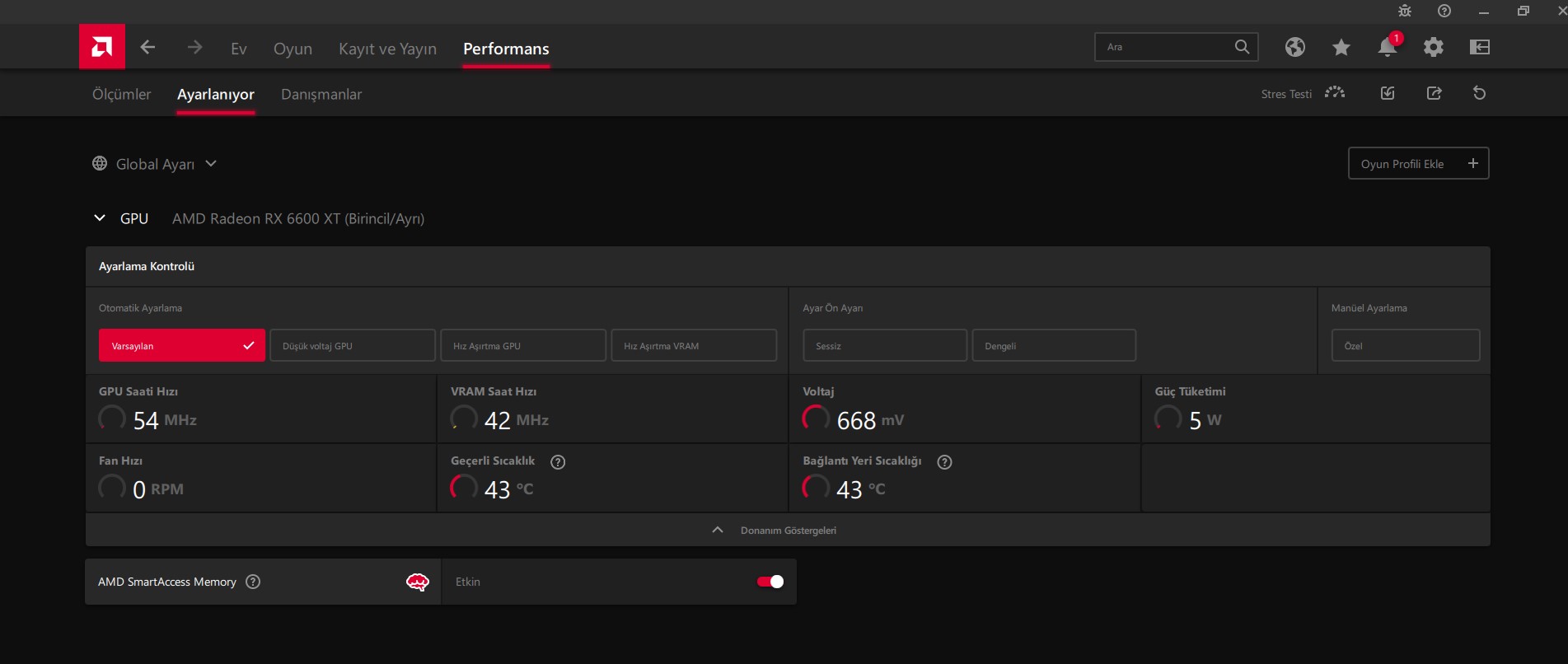This screenshot has width=1568, height=664.
Task: Click the Manüel Ayarlama label
Action: tap(1369, 308)
